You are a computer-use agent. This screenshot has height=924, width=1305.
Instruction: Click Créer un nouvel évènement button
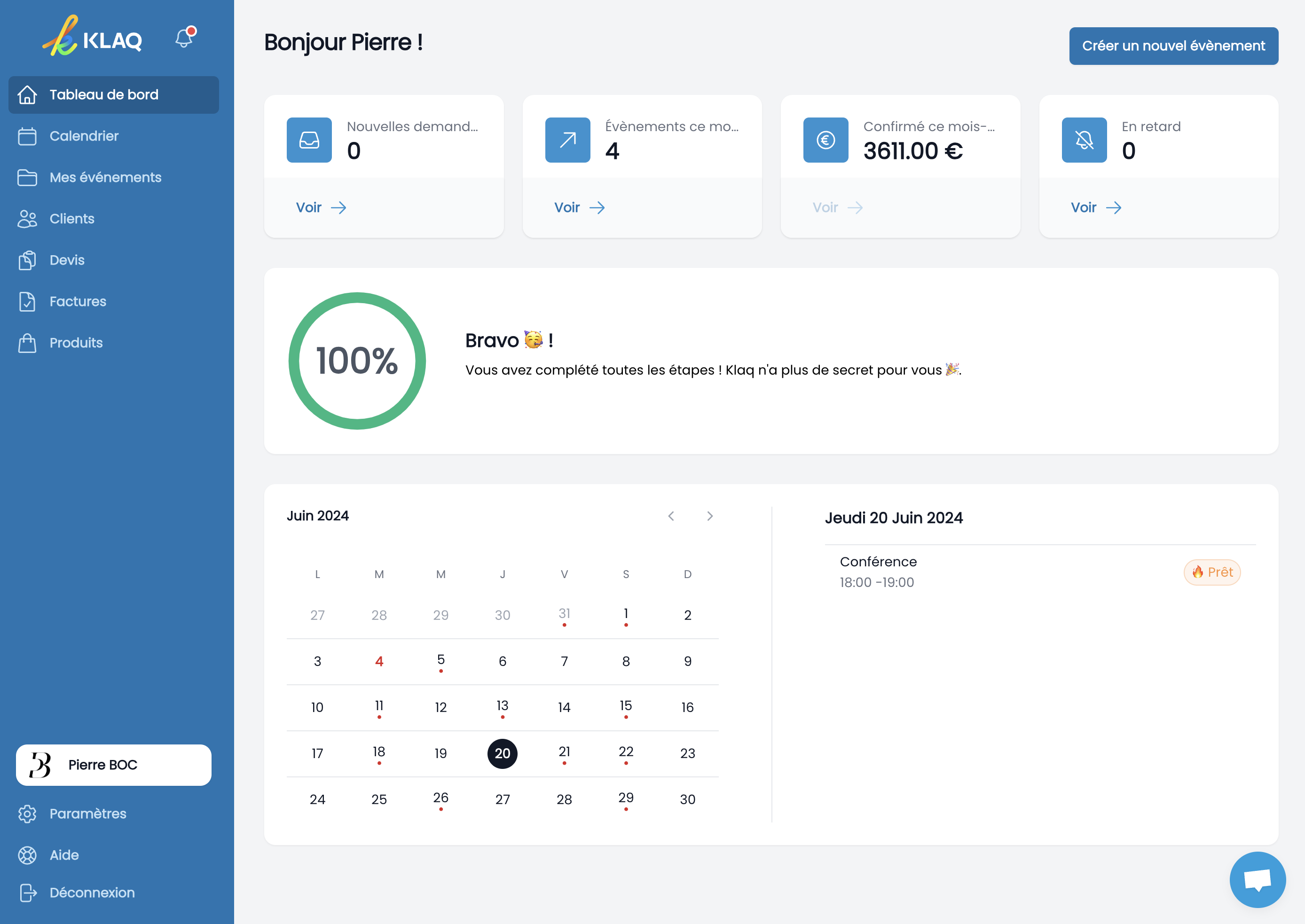pyautogui.click(x=1173, y=46)
